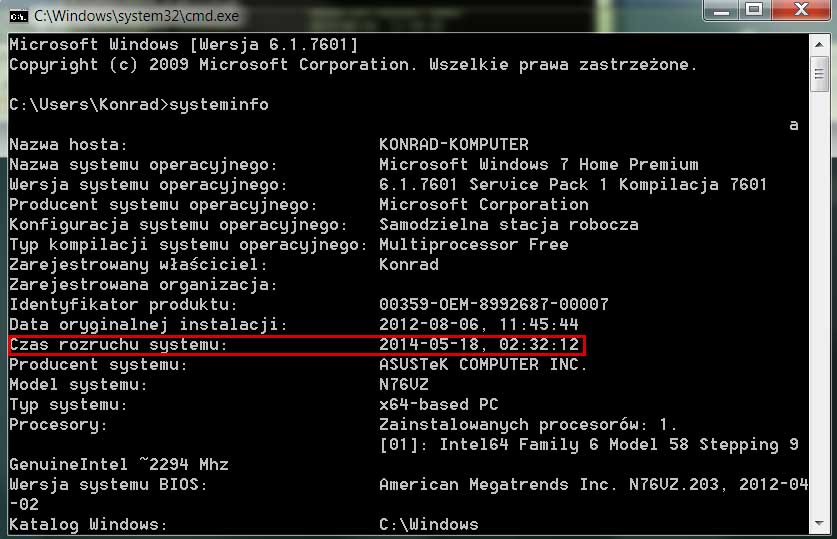
Task: Open the cmd.exe title bar system icon
Action: tap(19, 17)
